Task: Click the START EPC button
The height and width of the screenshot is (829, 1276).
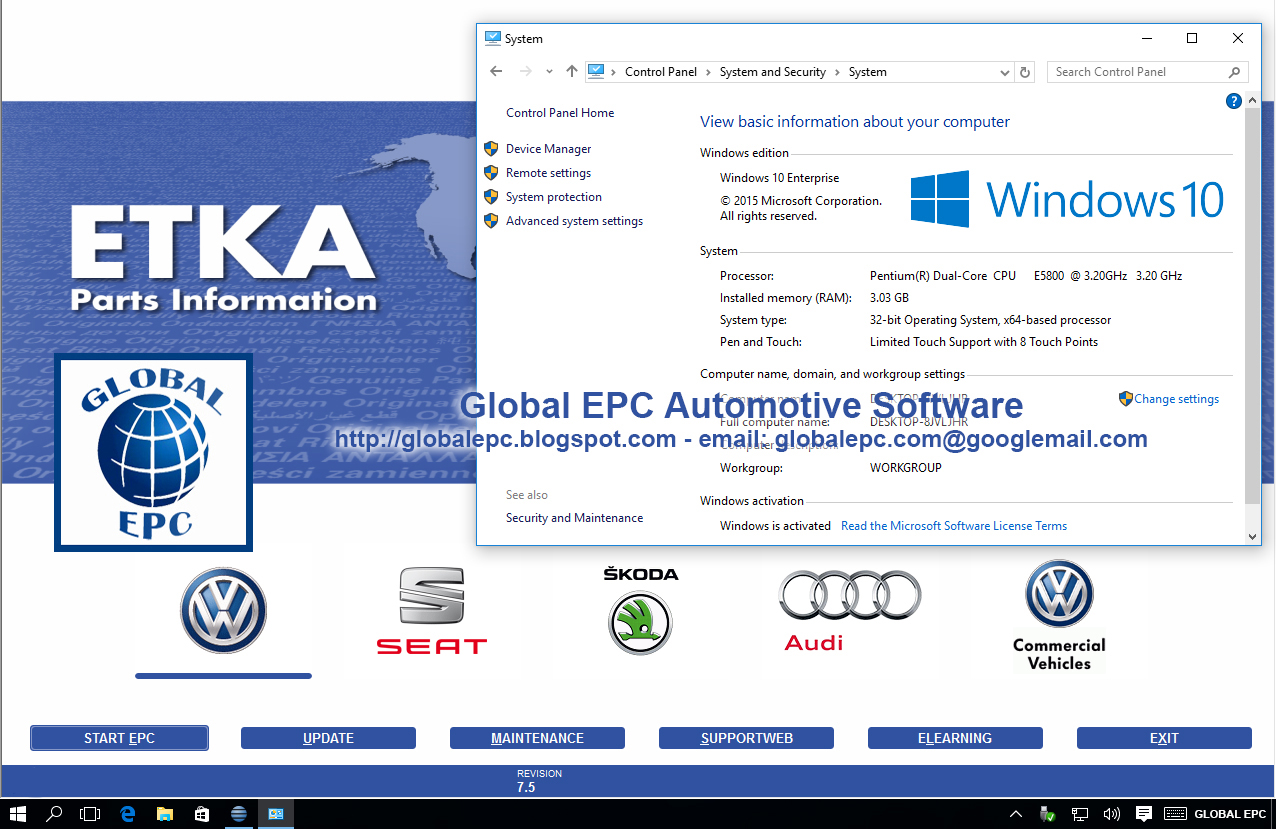Action: (x=119, y=738)
